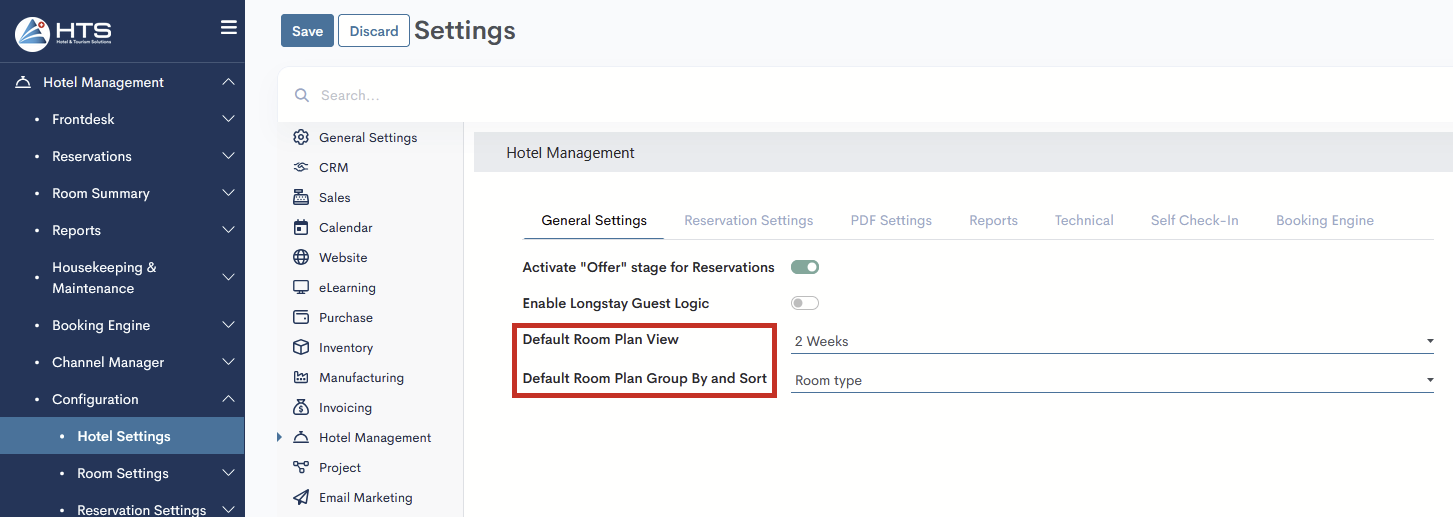Click the Invoicing money bag icon
Viewport: 1453px width, 517px height.
click(x=301, y=408)
